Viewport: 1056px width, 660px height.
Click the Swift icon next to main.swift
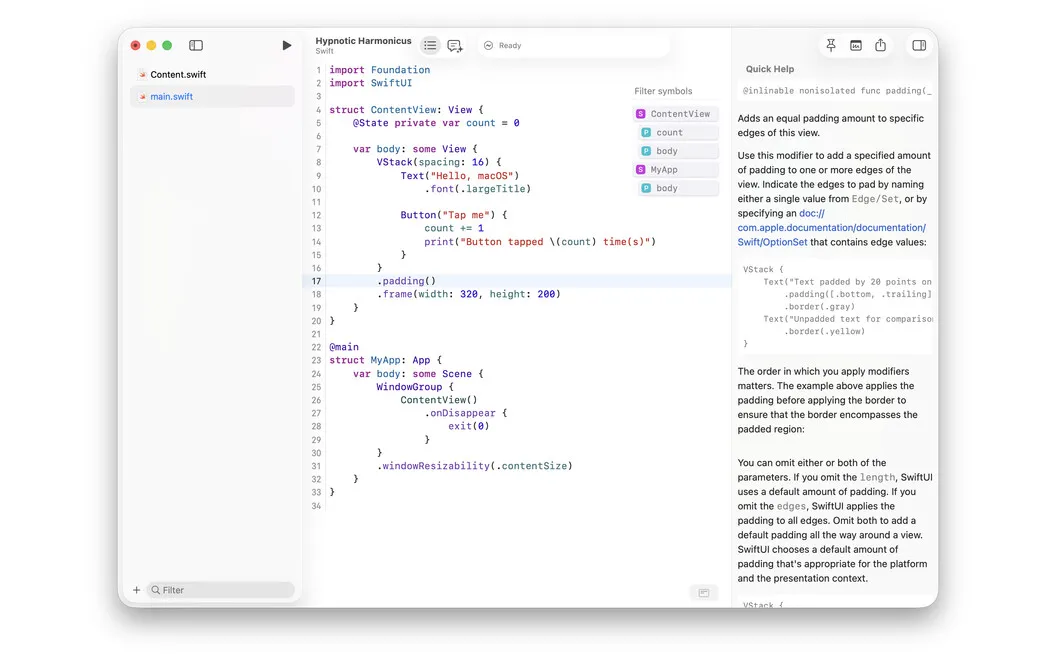point(142,96)
